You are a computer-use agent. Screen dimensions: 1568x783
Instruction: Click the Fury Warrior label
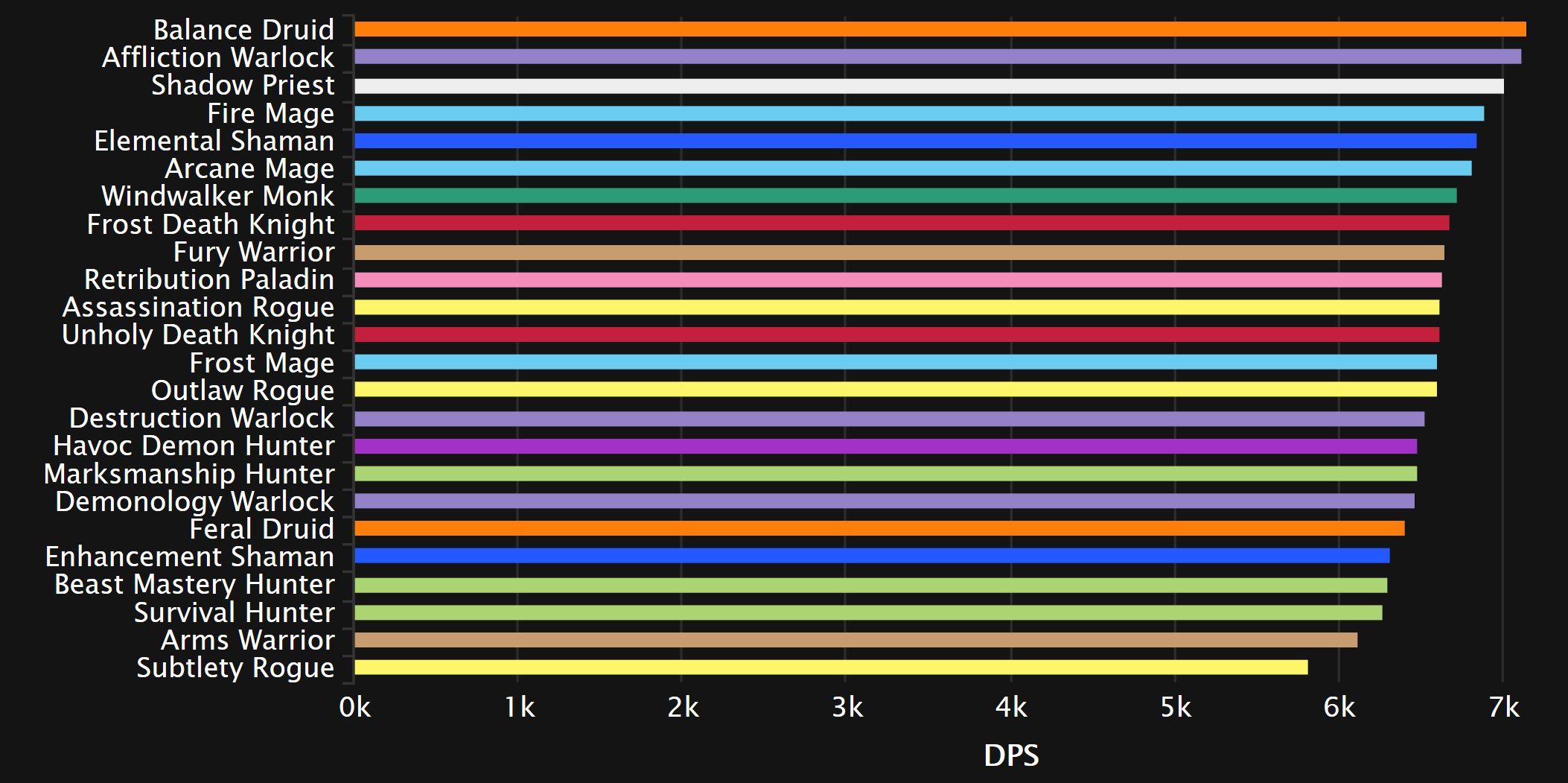tap(254, 252)
